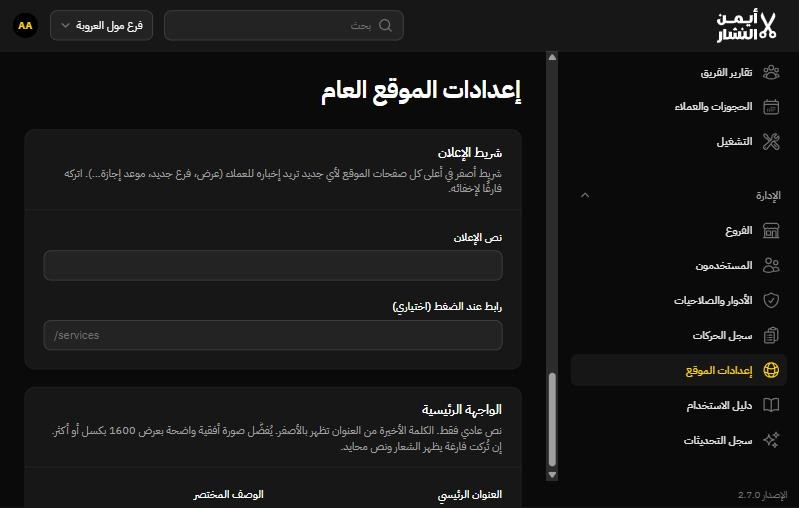Click the magnifier icon in search bar
Viewport: 799px width, 508px height.
(x=386, y=25)
